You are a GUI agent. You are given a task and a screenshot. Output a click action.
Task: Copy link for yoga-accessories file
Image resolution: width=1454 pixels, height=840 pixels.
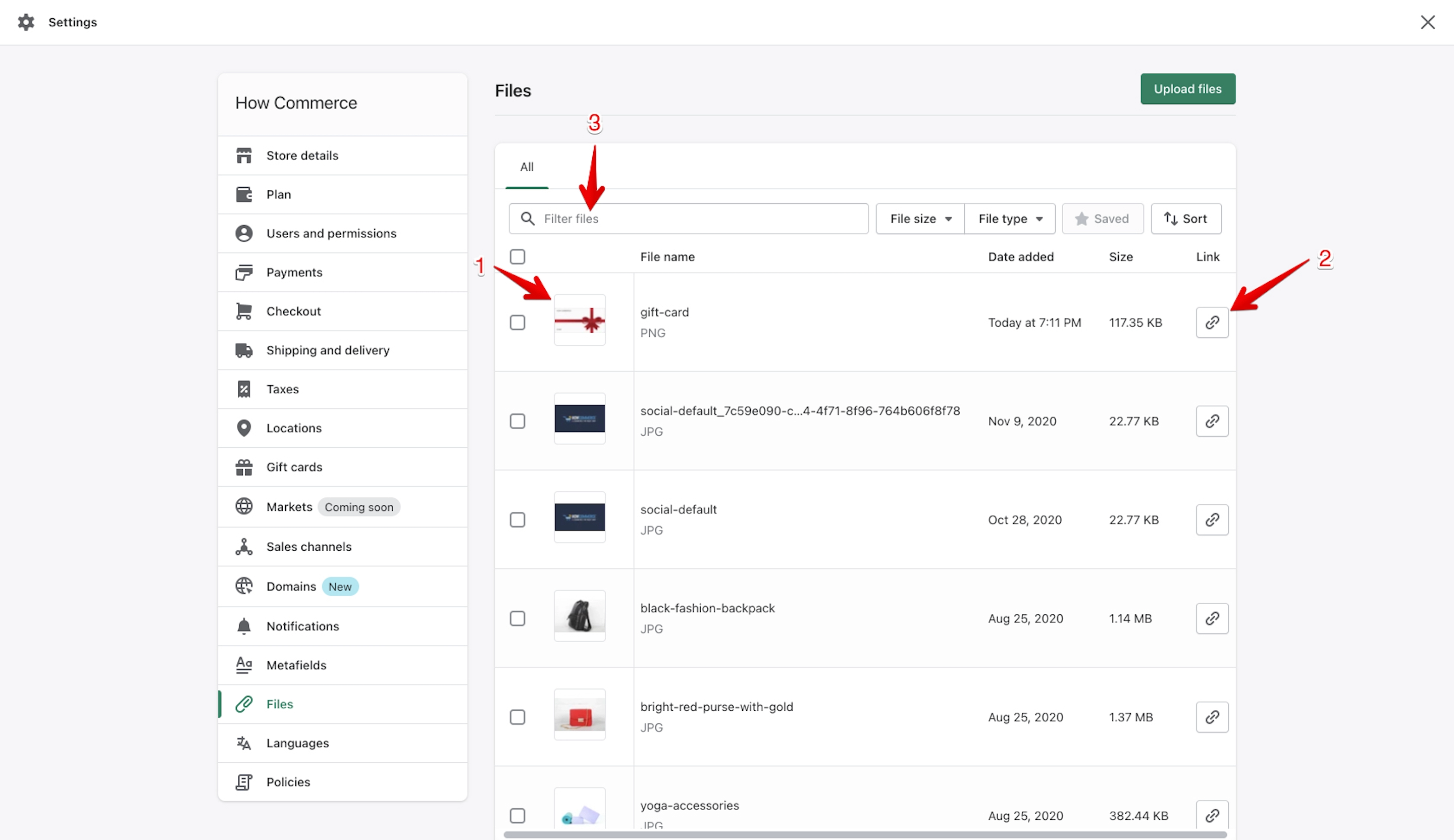pos(1212,815)
